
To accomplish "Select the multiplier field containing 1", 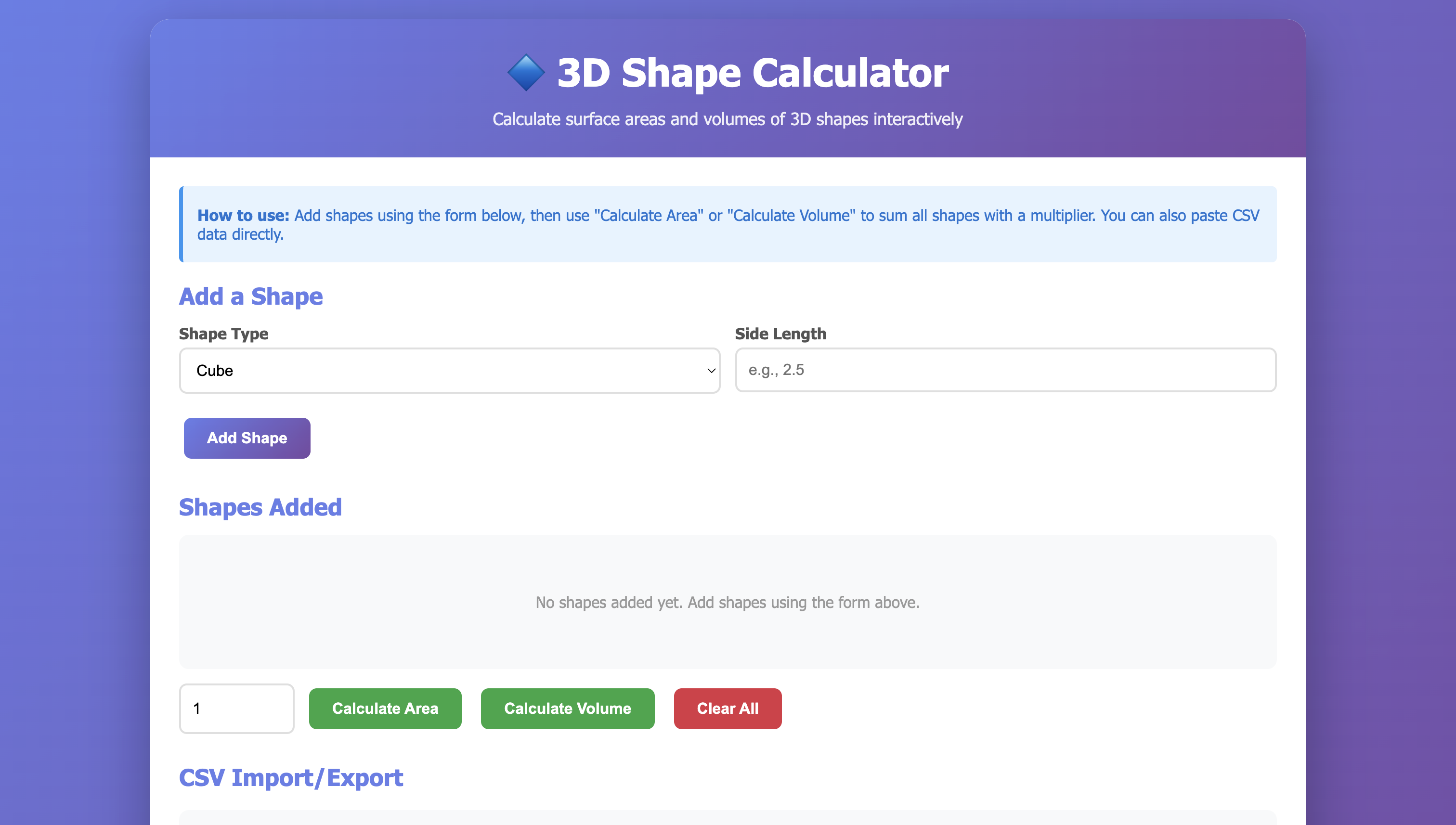I will click(236, 708).
